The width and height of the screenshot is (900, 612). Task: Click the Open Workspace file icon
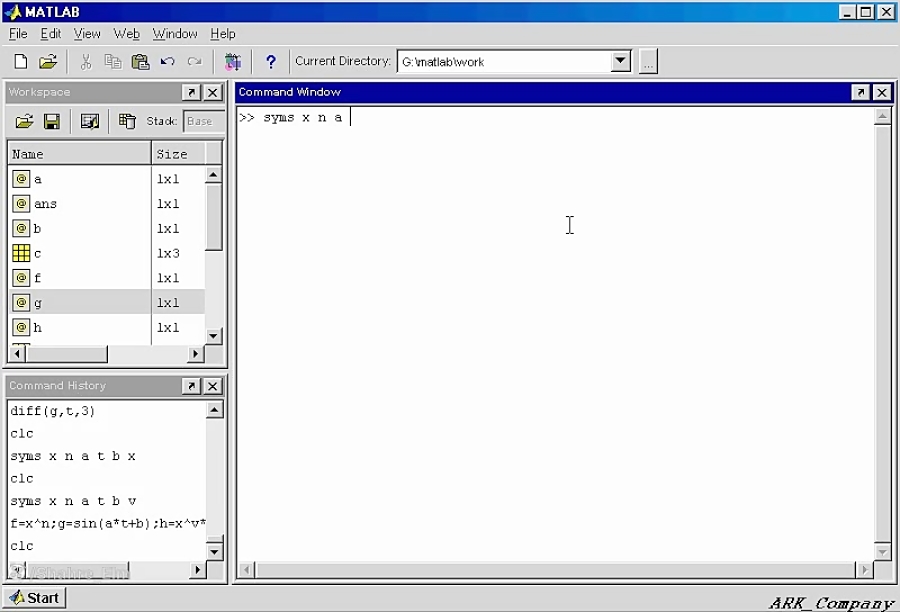25,121
